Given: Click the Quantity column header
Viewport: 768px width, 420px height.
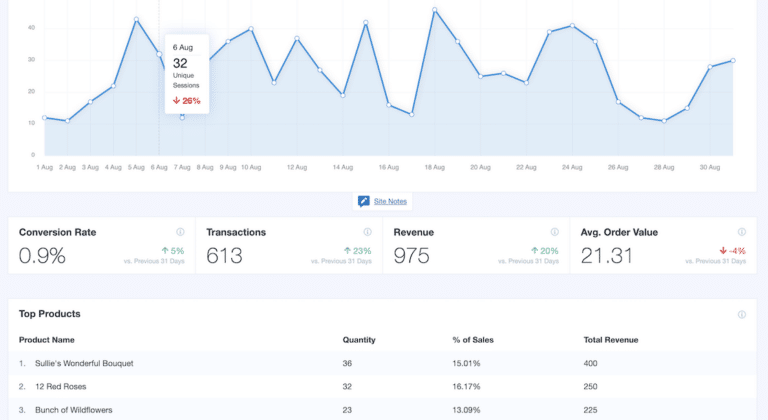Looking at the screenshot, I should pos(359,340).
